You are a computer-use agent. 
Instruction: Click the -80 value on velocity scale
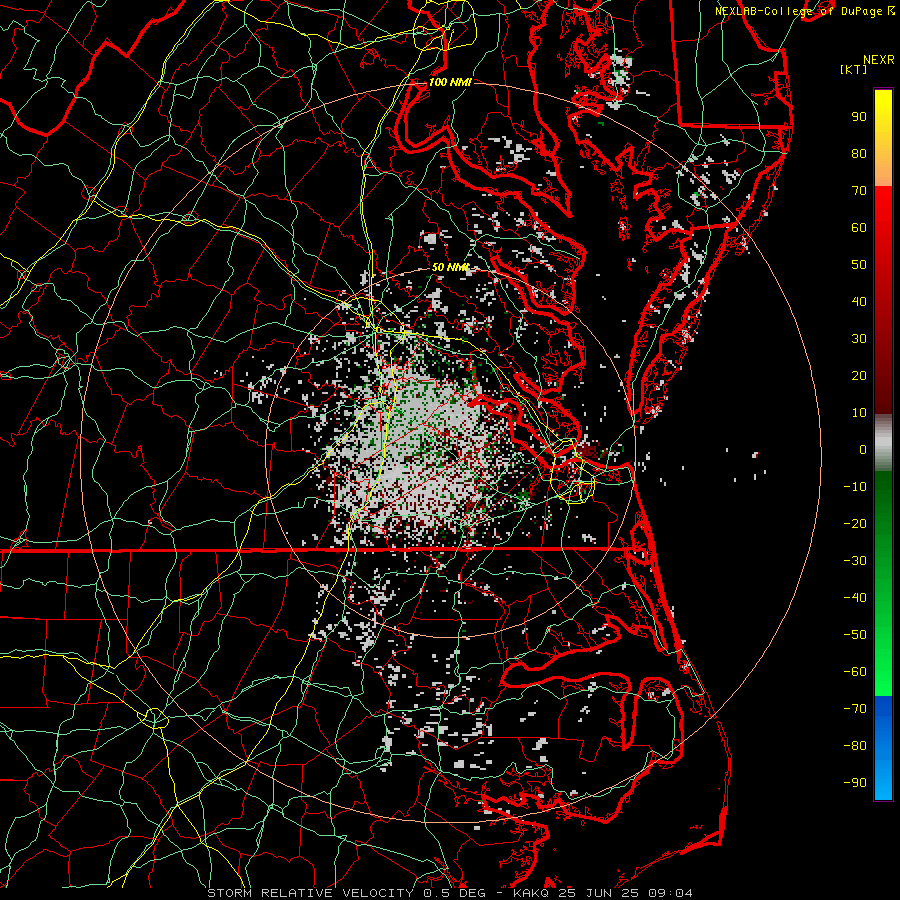[855, 746]
